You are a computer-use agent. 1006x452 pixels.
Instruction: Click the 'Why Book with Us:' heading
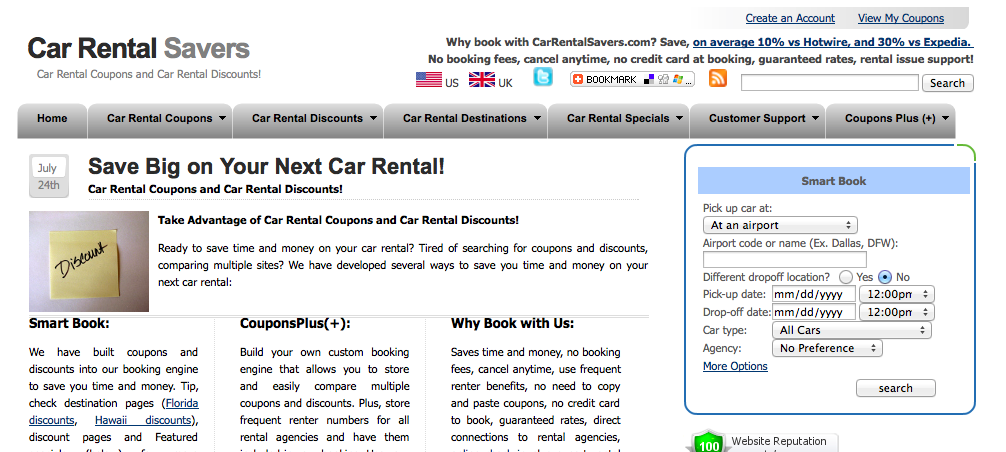513,323
